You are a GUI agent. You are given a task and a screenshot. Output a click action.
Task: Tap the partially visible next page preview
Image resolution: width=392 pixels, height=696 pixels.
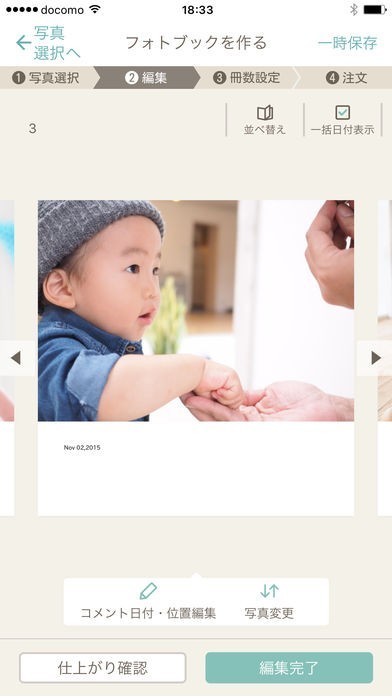click(x=384, y=358)
